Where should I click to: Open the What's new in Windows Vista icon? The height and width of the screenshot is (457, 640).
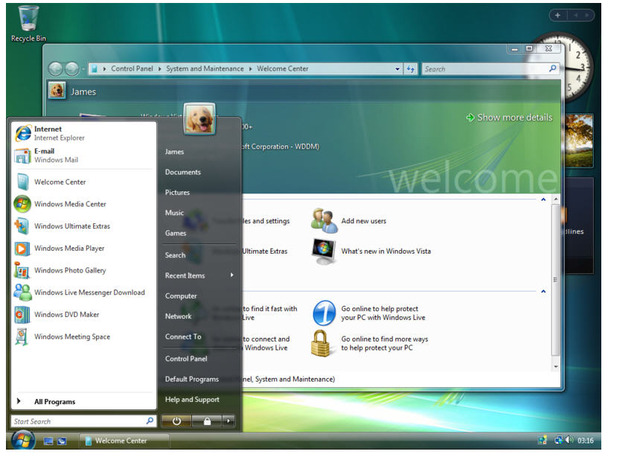click(x=324, y=251)
